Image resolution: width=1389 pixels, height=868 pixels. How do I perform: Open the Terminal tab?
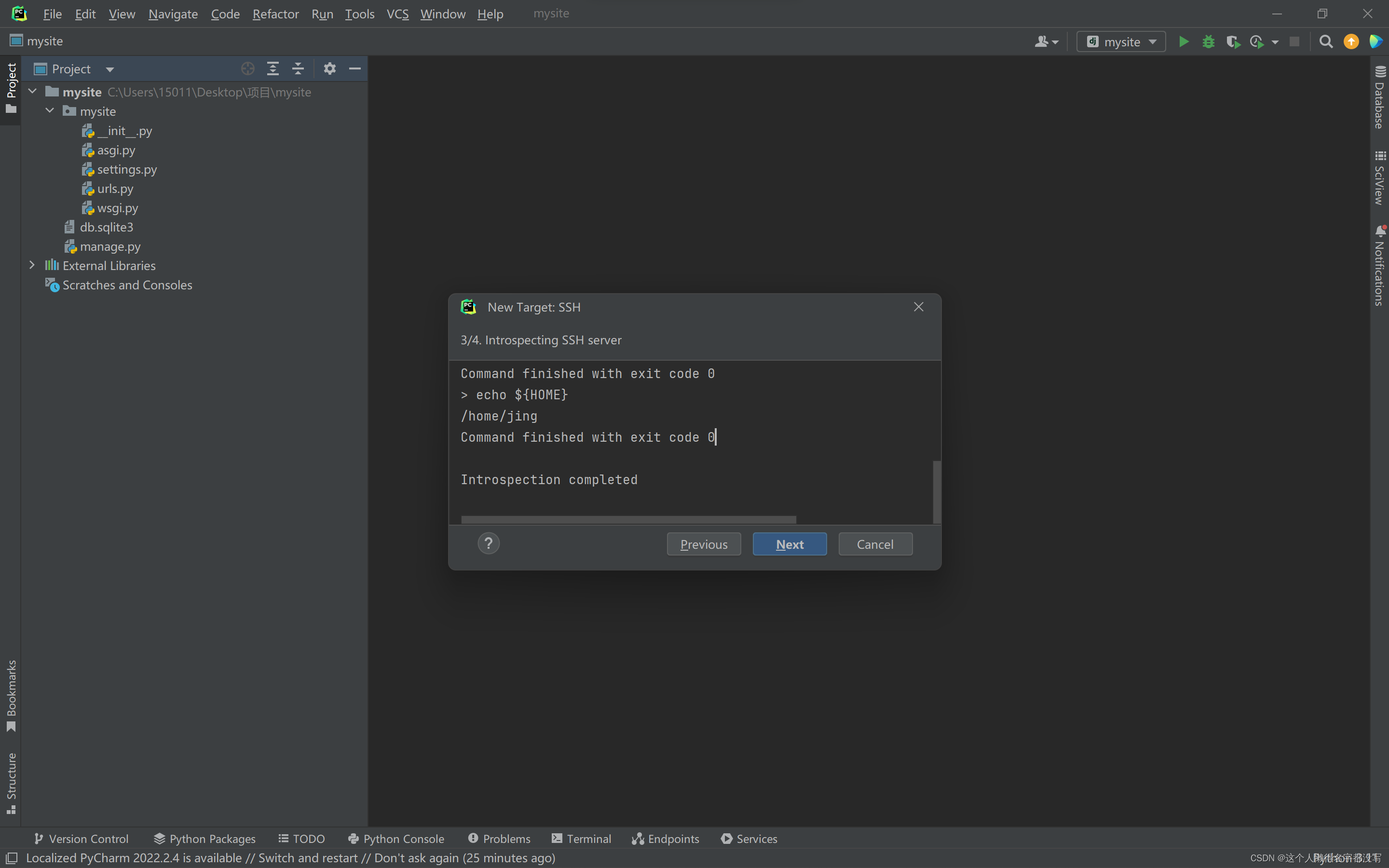[580, 838]
